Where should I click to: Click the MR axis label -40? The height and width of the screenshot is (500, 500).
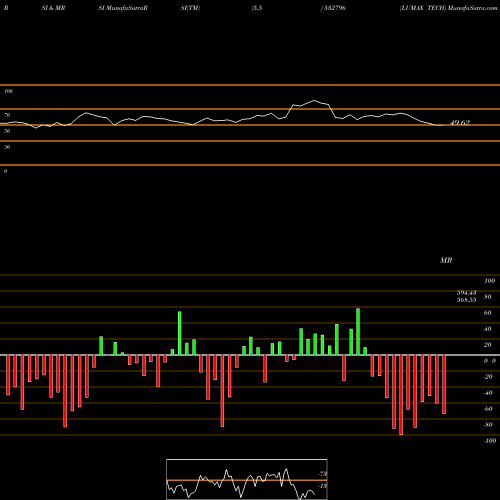click(x=488, y=393)
